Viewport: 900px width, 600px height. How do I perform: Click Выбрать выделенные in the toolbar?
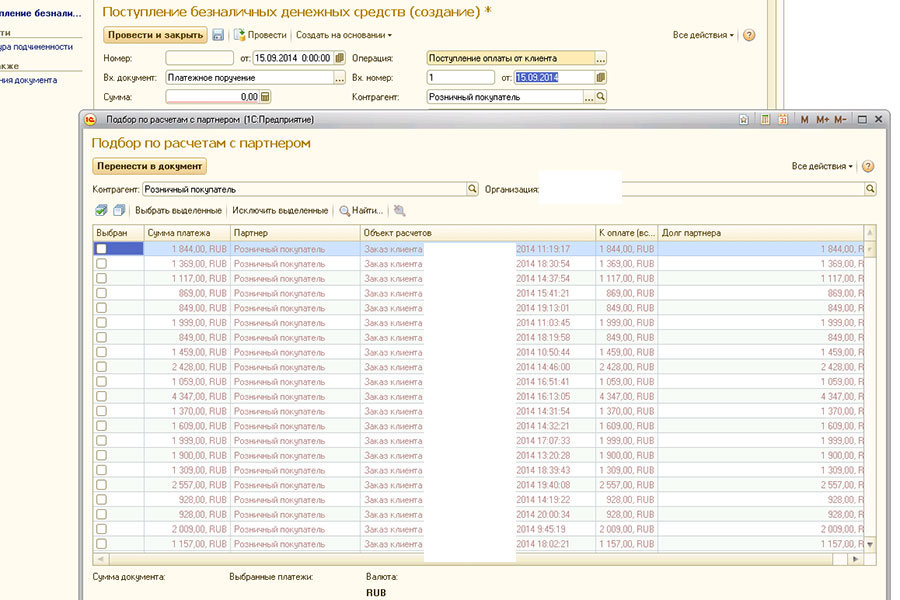178,211
